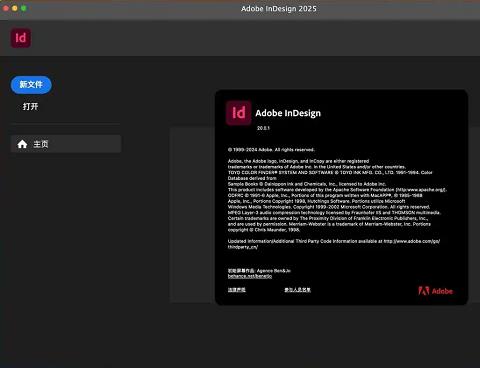
Task: Click the copyright 1999-2024 Adobe line
Action: coord(271,150)
